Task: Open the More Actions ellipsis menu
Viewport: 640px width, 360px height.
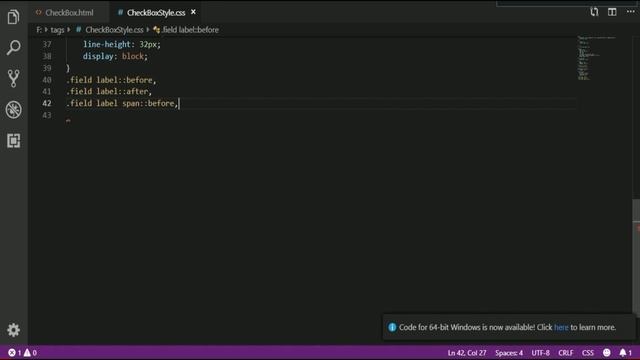Action: click(631, 12)
